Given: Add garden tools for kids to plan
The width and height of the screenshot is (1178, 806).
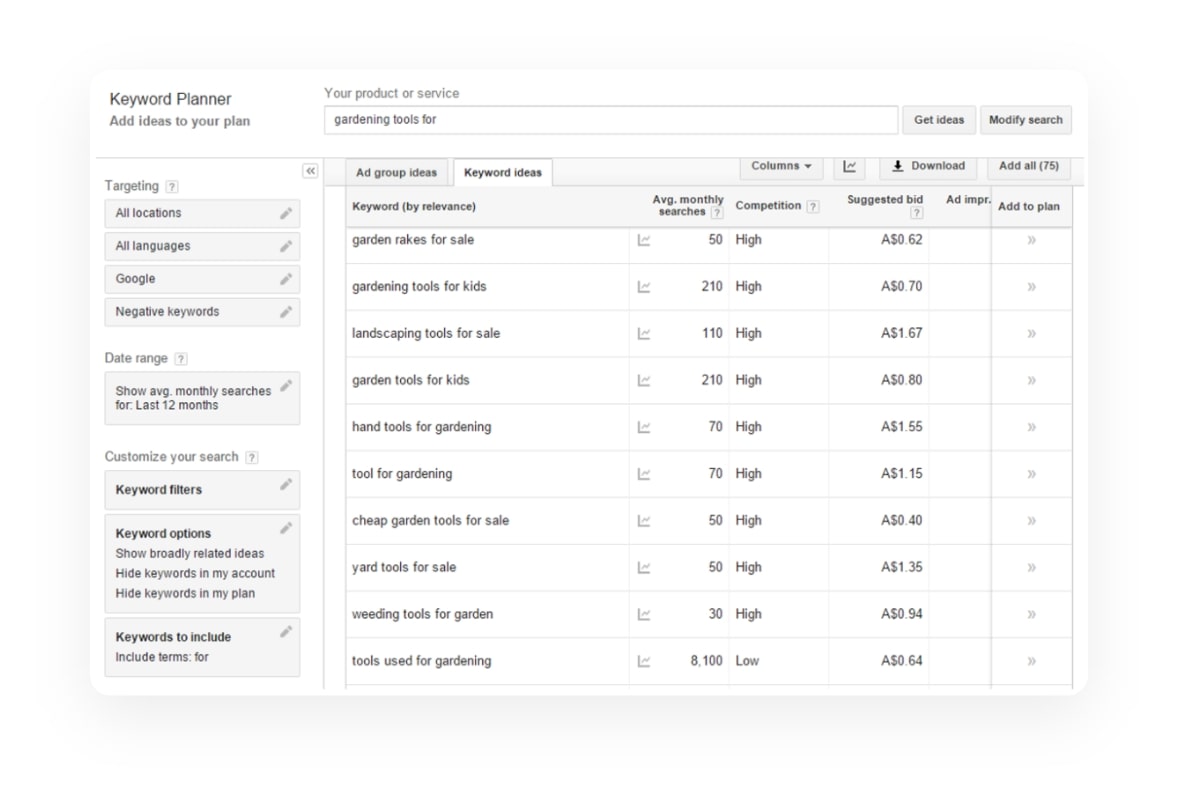Looking at the screenshot, I should click(x=1032, y=381).
